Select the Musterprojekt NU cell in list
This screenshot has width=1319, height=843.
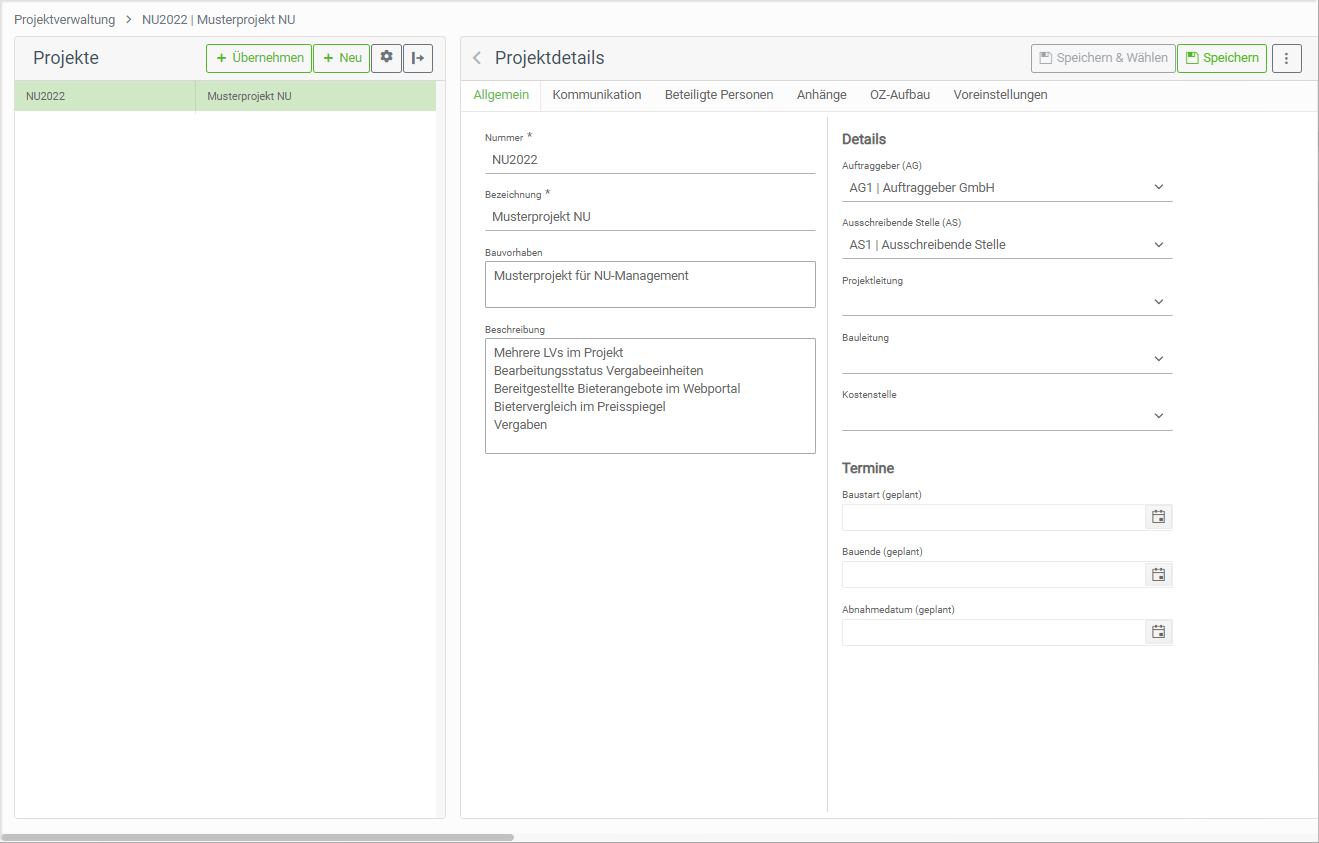[x=316, y=96]
